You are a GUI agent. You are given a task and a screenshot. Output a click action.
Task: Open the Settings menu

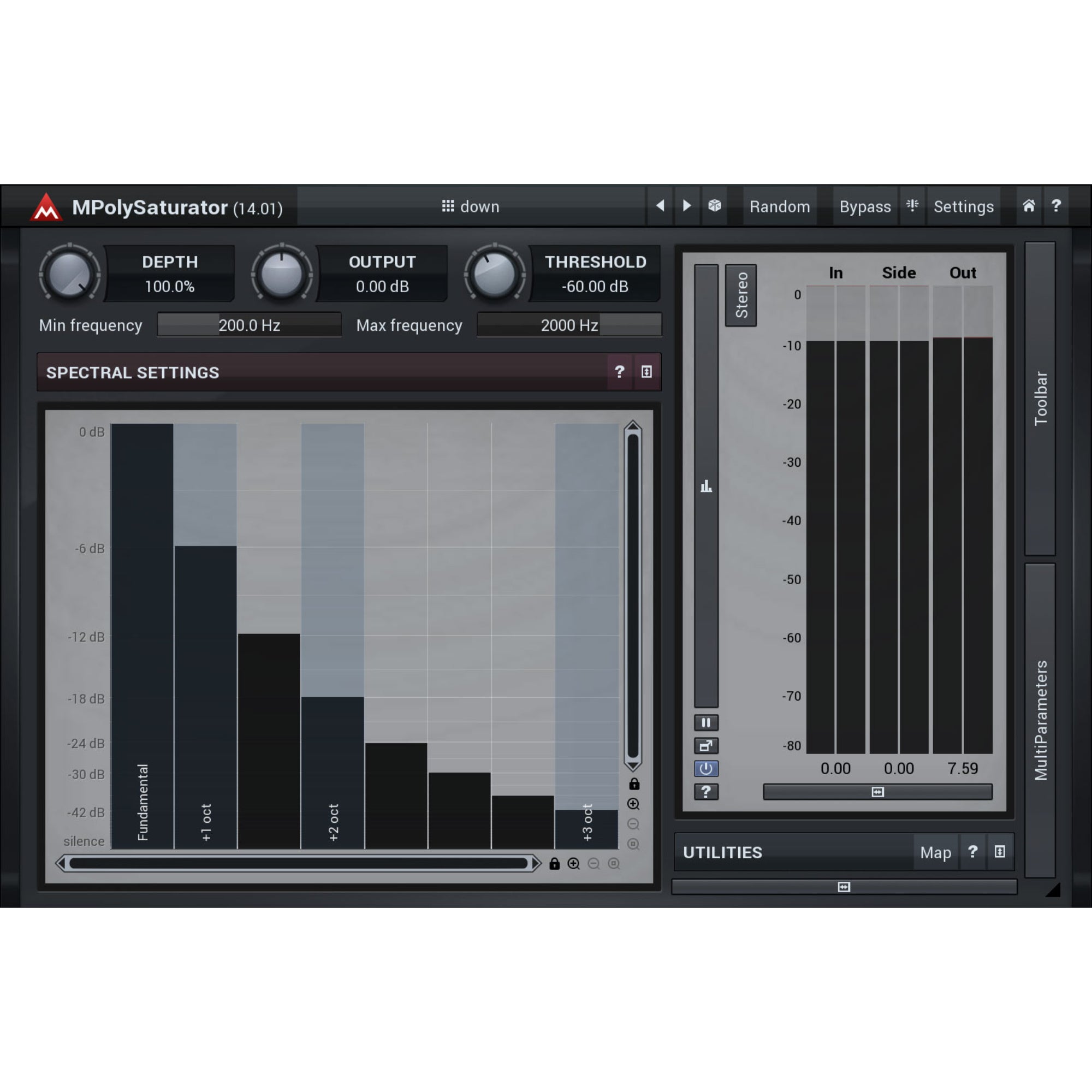point(963,206)
